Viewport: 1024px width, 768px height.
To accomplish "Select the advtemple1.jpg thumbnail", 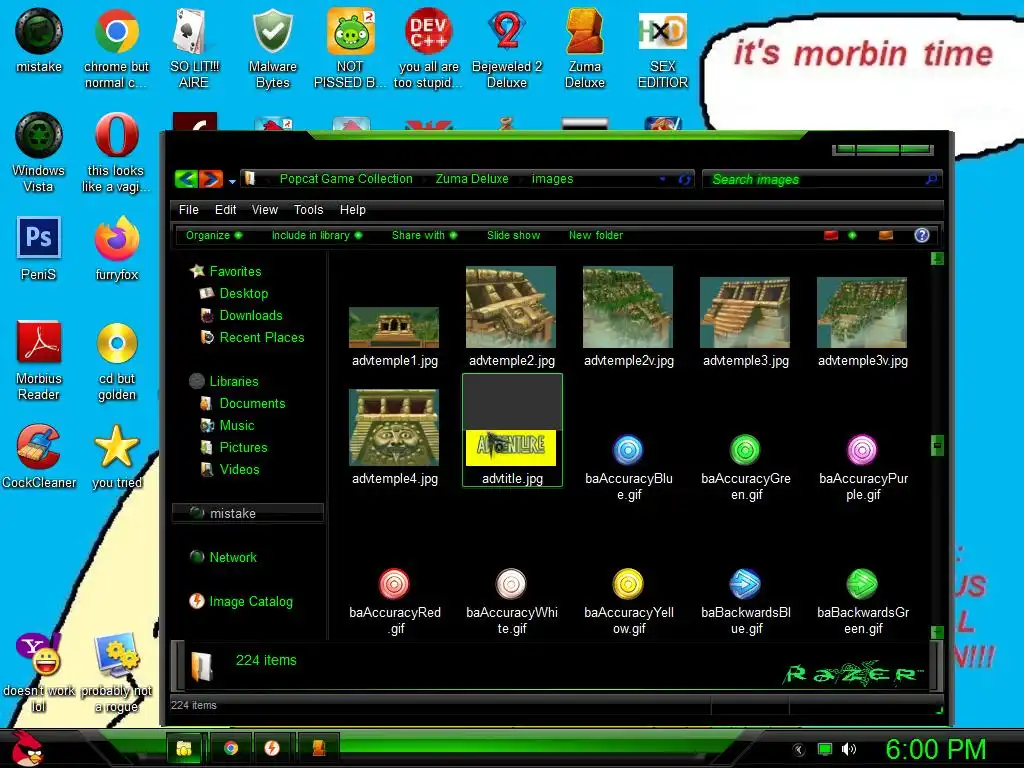I will tap(394, 327).
